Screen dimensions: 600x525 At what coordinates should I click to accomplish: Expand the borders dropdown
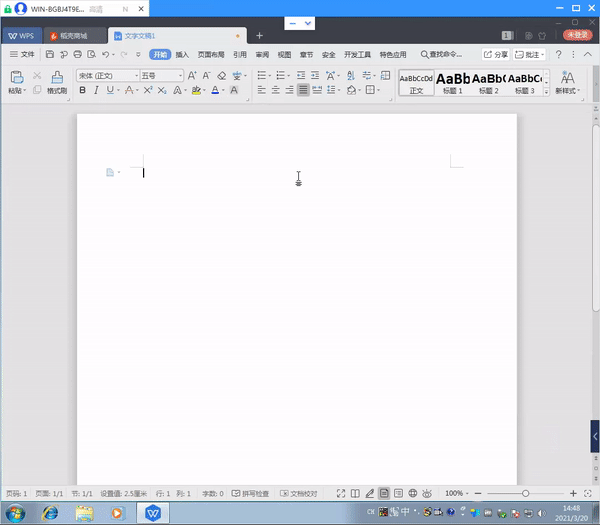point(378,90)
